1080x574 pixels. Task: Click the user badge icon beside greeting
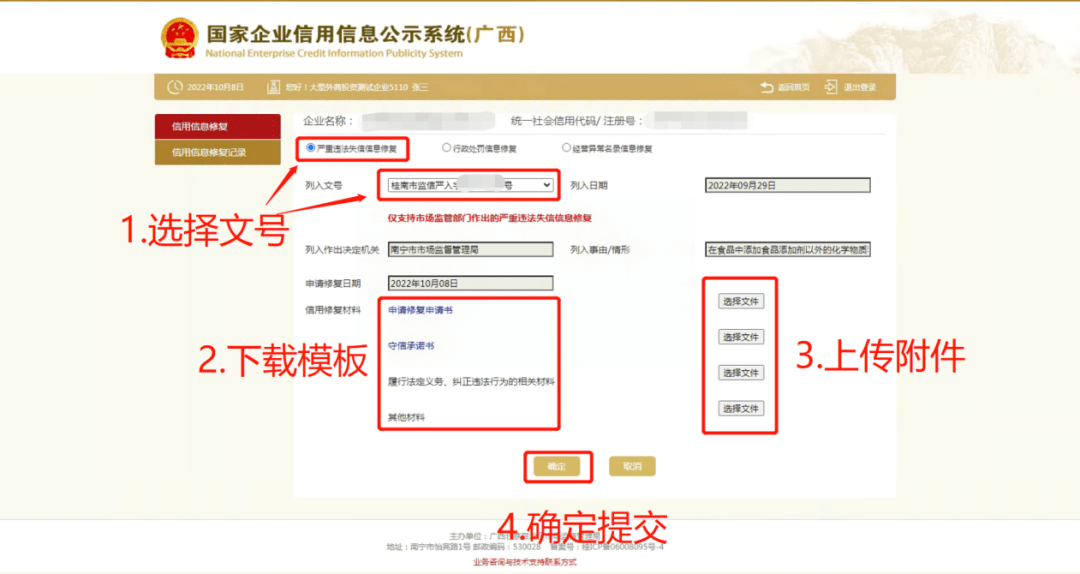coord(273,87)
